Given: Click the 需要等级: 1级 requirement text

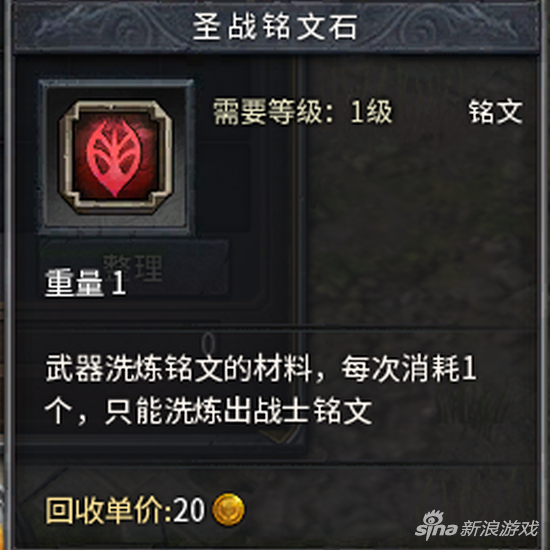Looking at the screenshot, I should click(x=303, y=112).
